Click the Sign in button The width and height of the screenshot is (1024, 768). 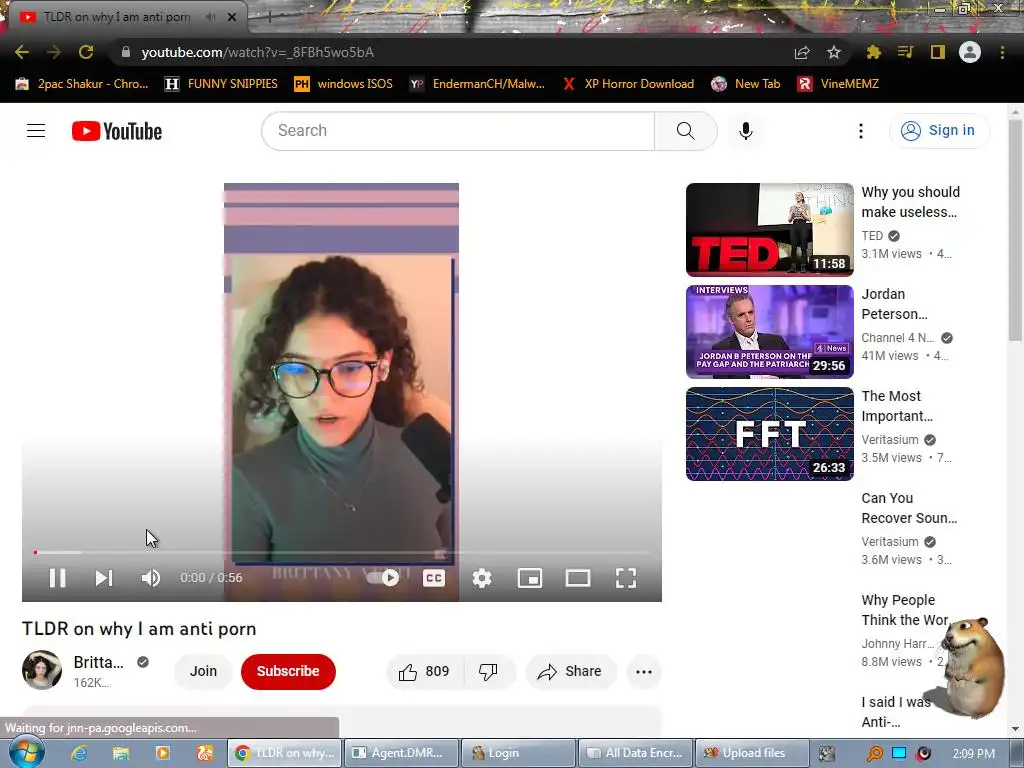939,131
